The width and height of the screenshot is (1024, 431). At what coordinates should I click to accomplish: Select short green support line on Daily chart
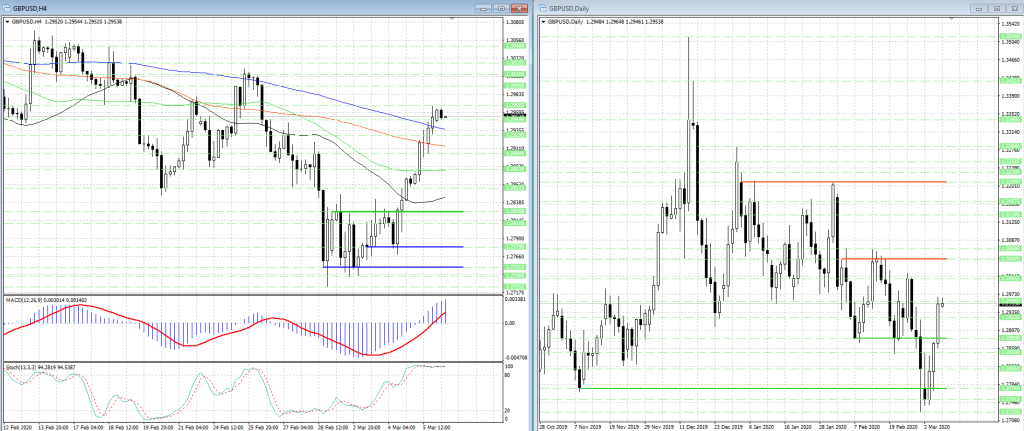coord(901,338)
